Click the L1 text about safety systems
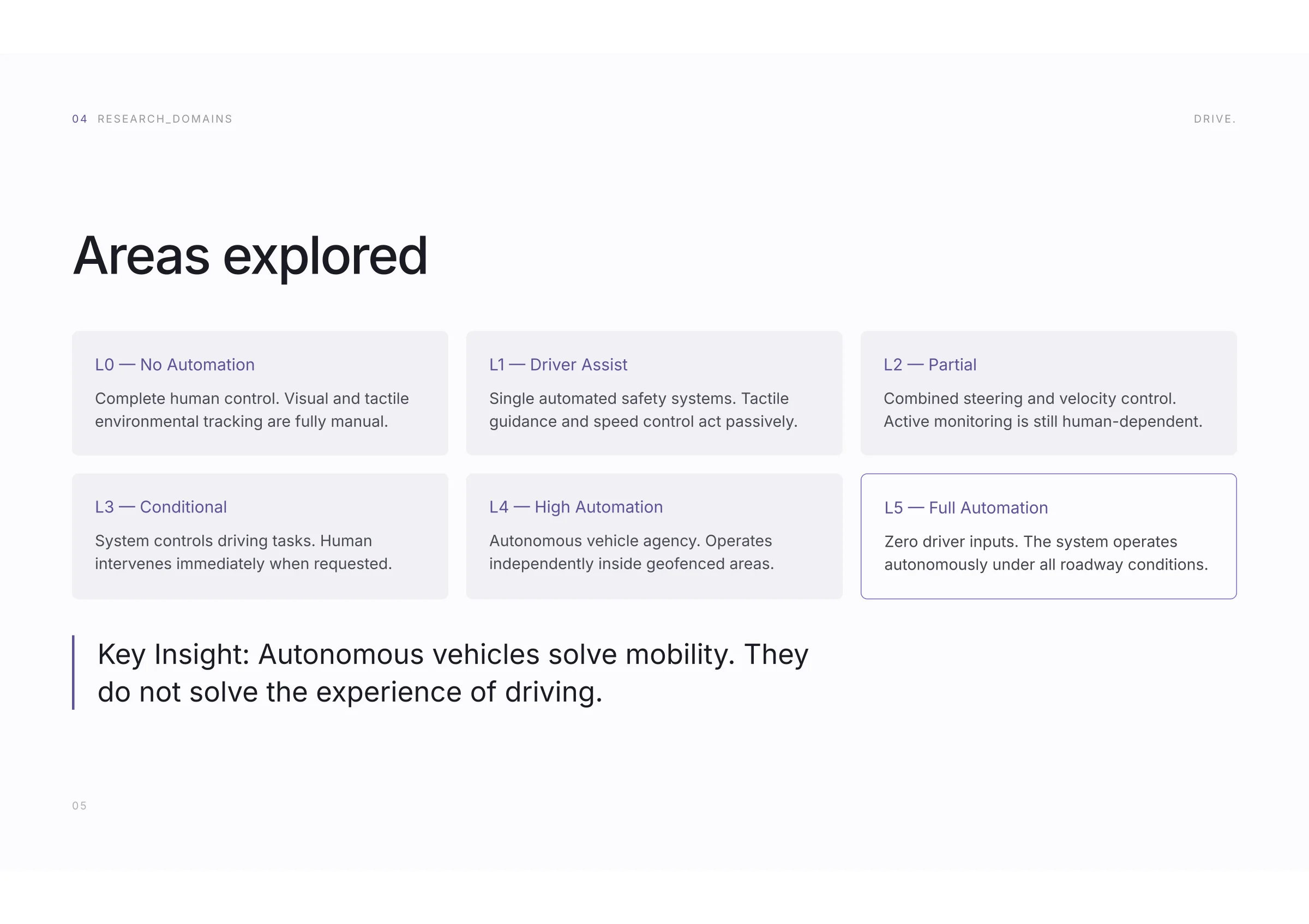This screenshot has height=924, width=1309. pyautogui.click(x=643, y=409)
